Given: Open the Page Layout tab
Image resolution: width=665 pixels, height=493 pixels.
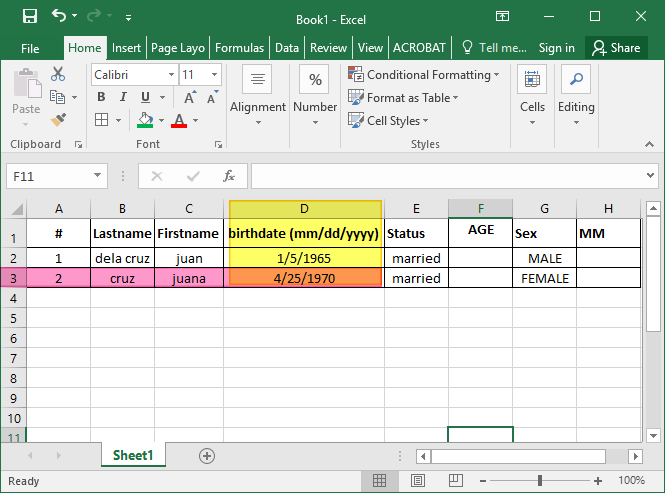Looking at the screenshot, I should 178,48.
